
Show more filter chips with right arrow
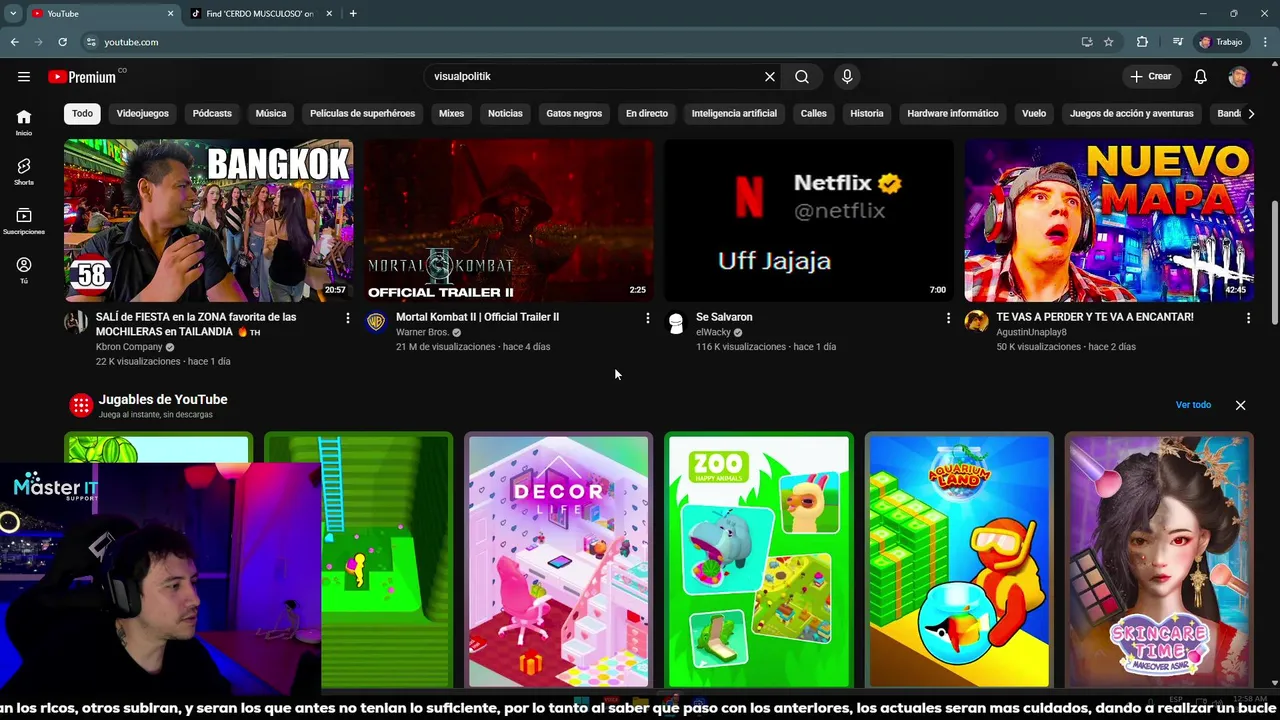coord(1250,113)
